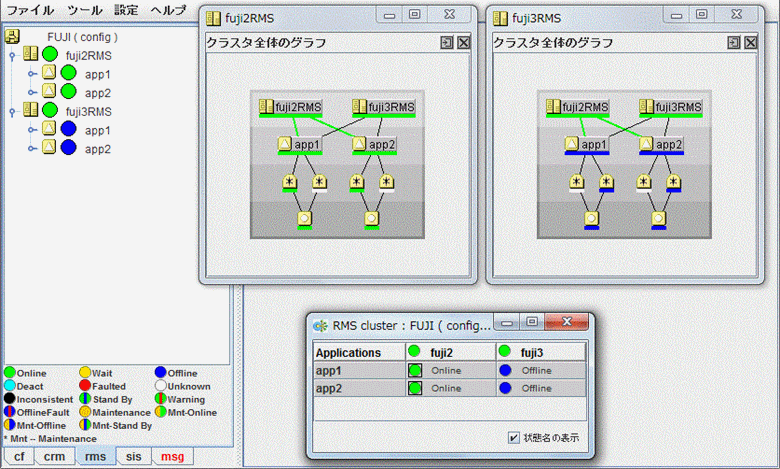The height and width of the screenshot is (469, 780).
Task: Expand app2 under fuji2RMS in the tree
Action: (32, 93)
